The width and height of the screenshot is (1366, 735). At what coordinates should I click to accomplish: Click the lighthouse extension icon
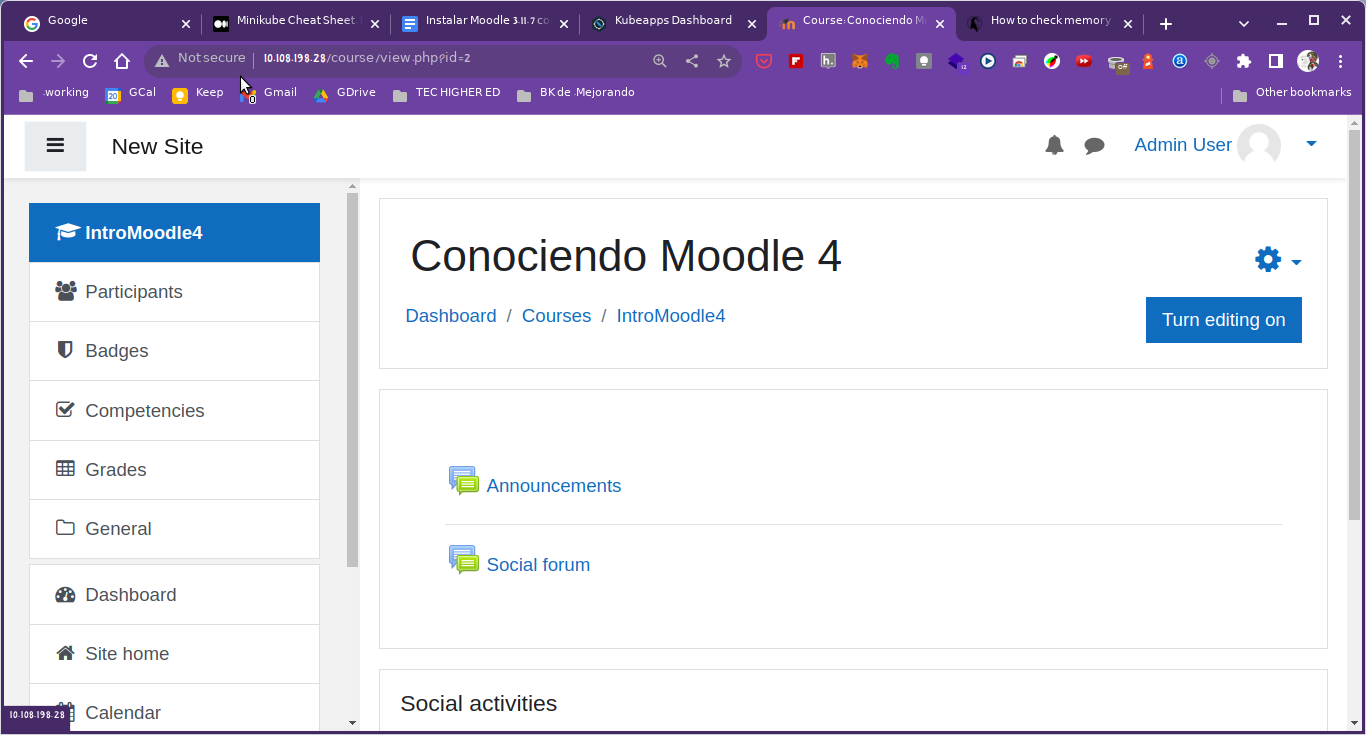(x=1148, y=61)
